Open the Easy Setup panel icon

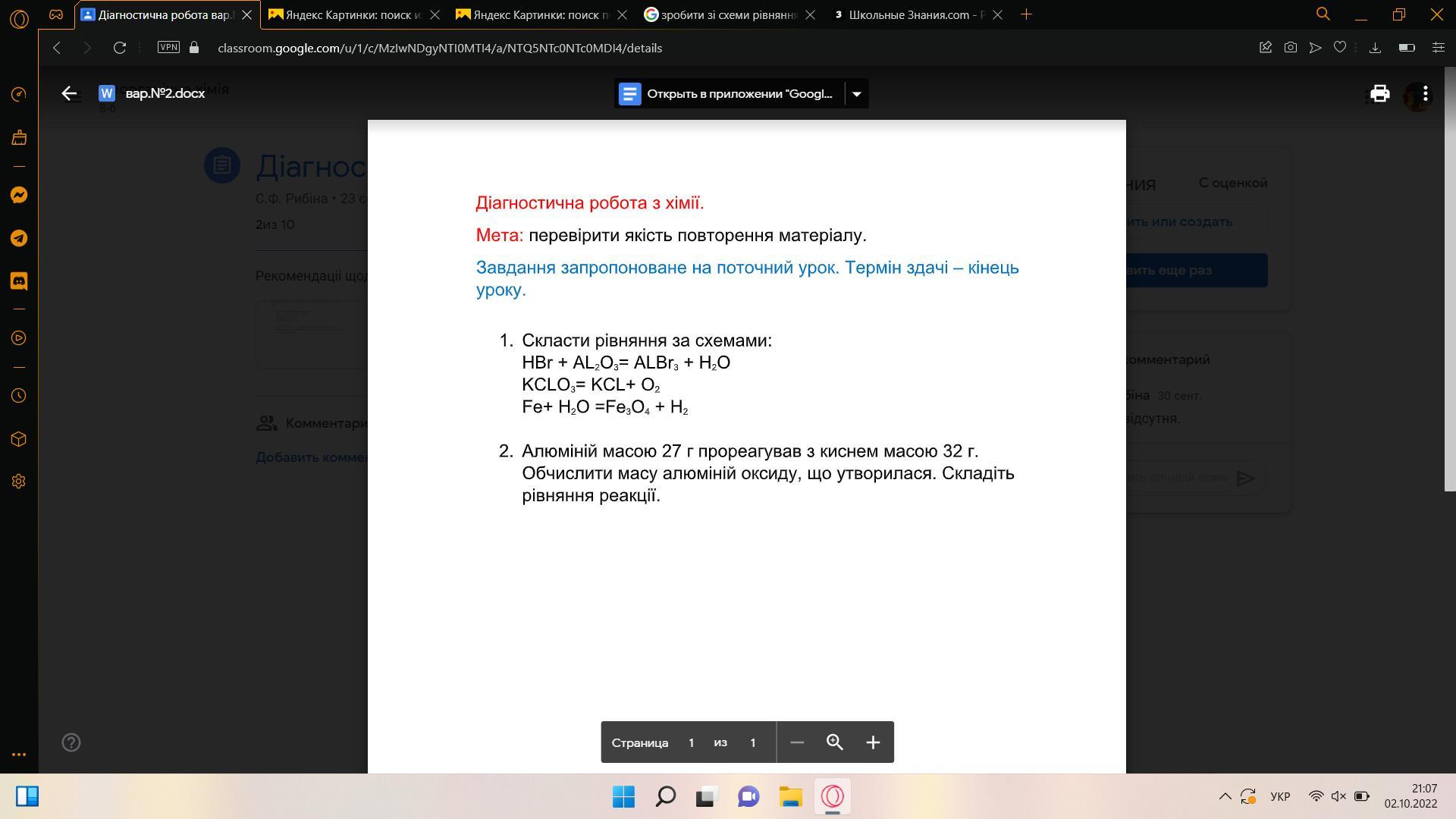point(1438,47)
